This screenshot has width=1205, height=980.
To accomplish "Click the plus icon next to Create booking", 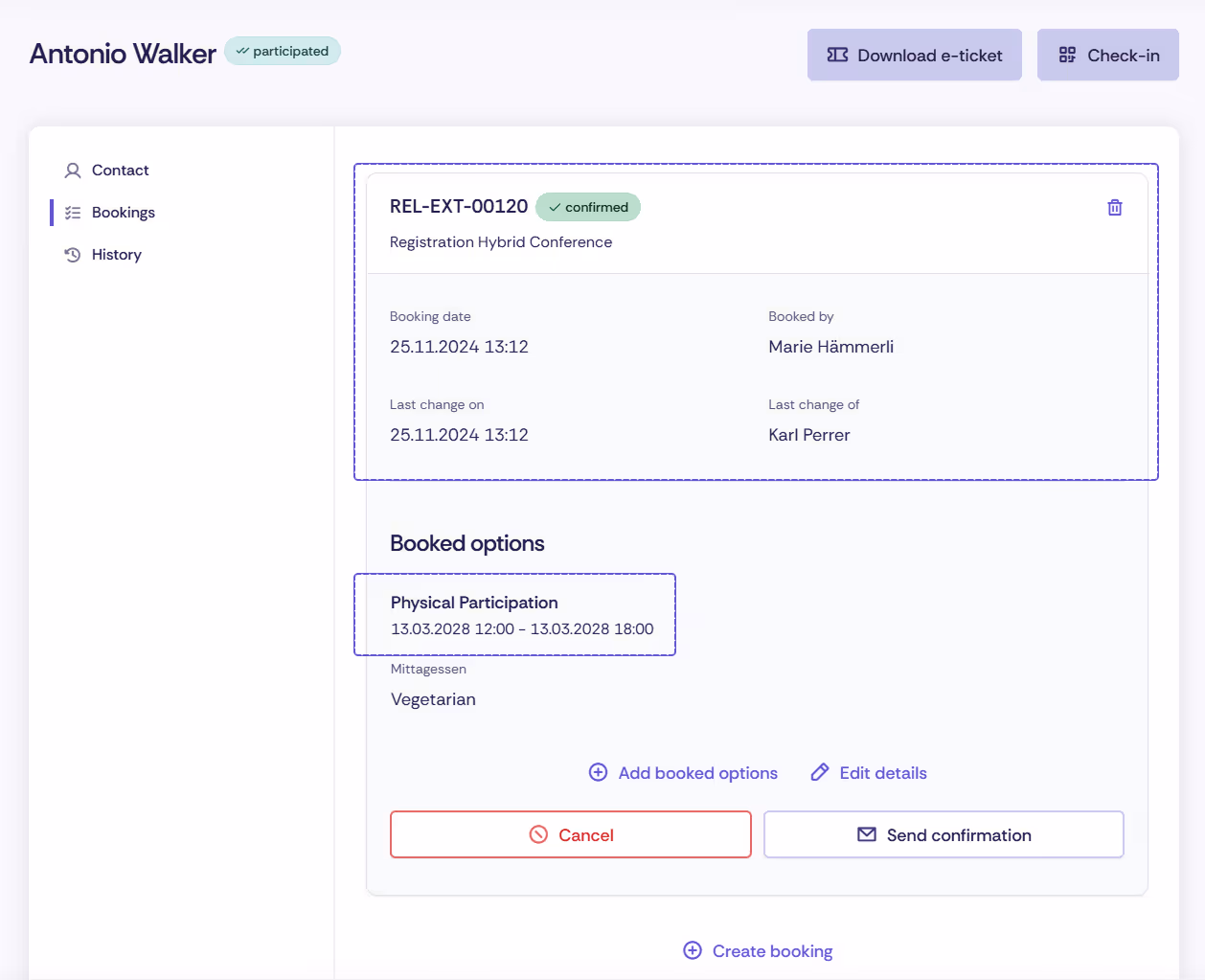I will [692, 950].
